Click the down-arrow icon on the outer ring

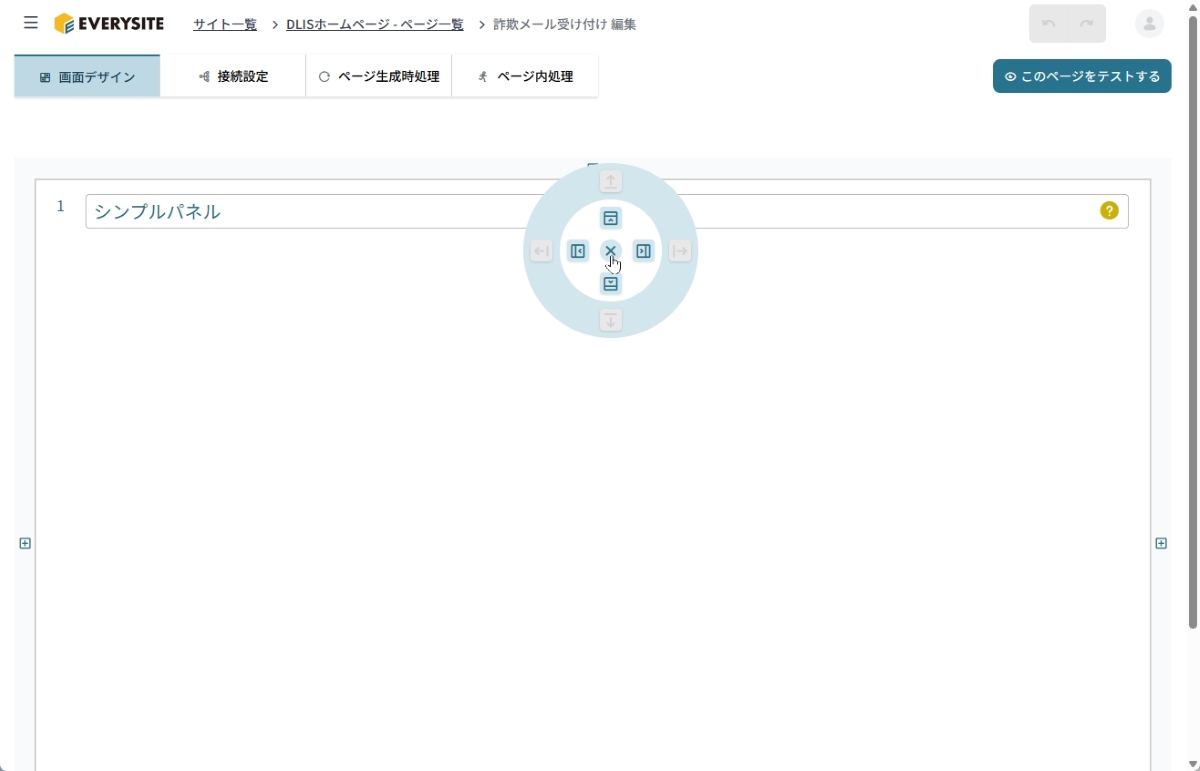point(610,320)
